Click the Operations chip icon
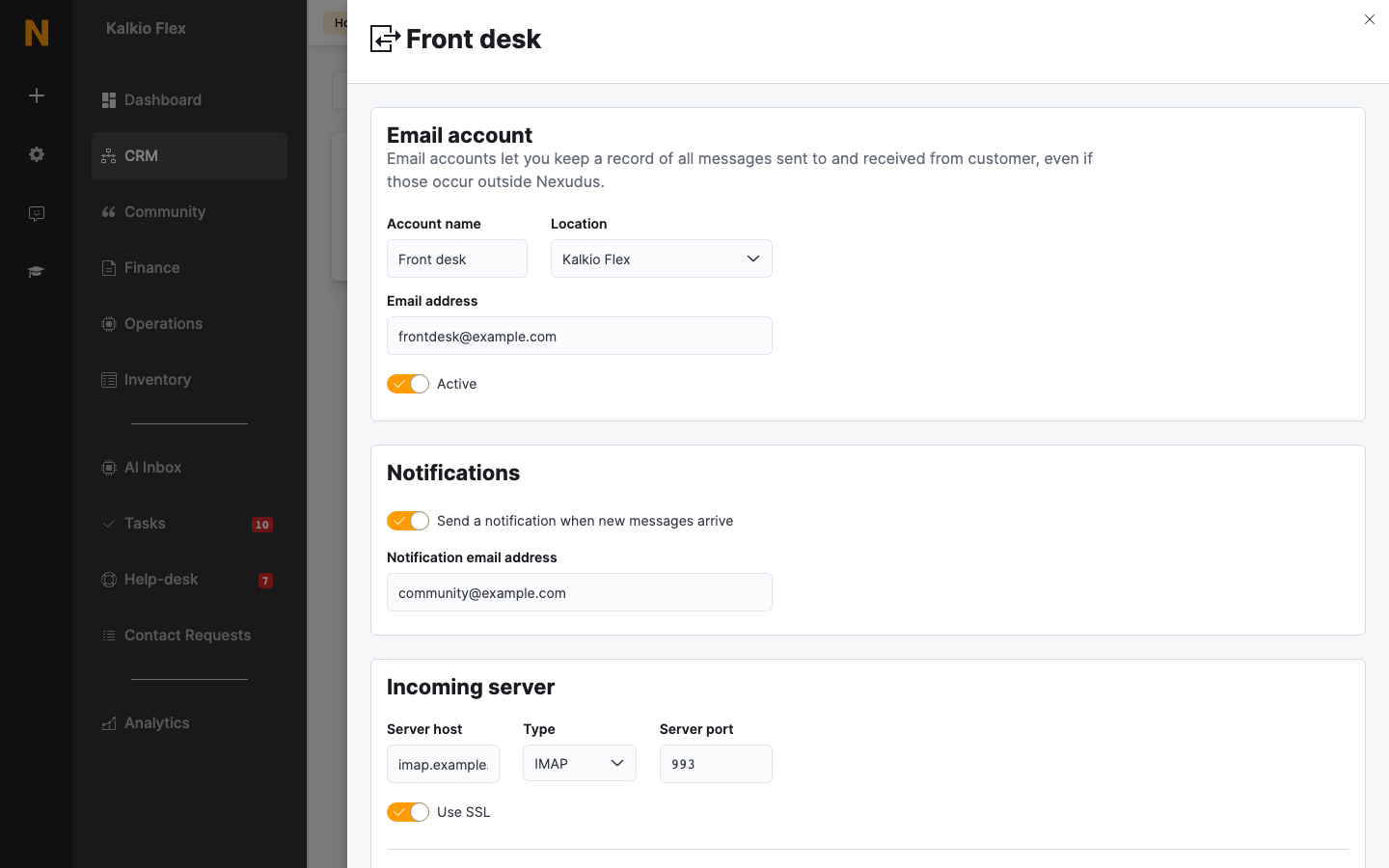Viewport: 1389px width, 868px height. [109, 324]
